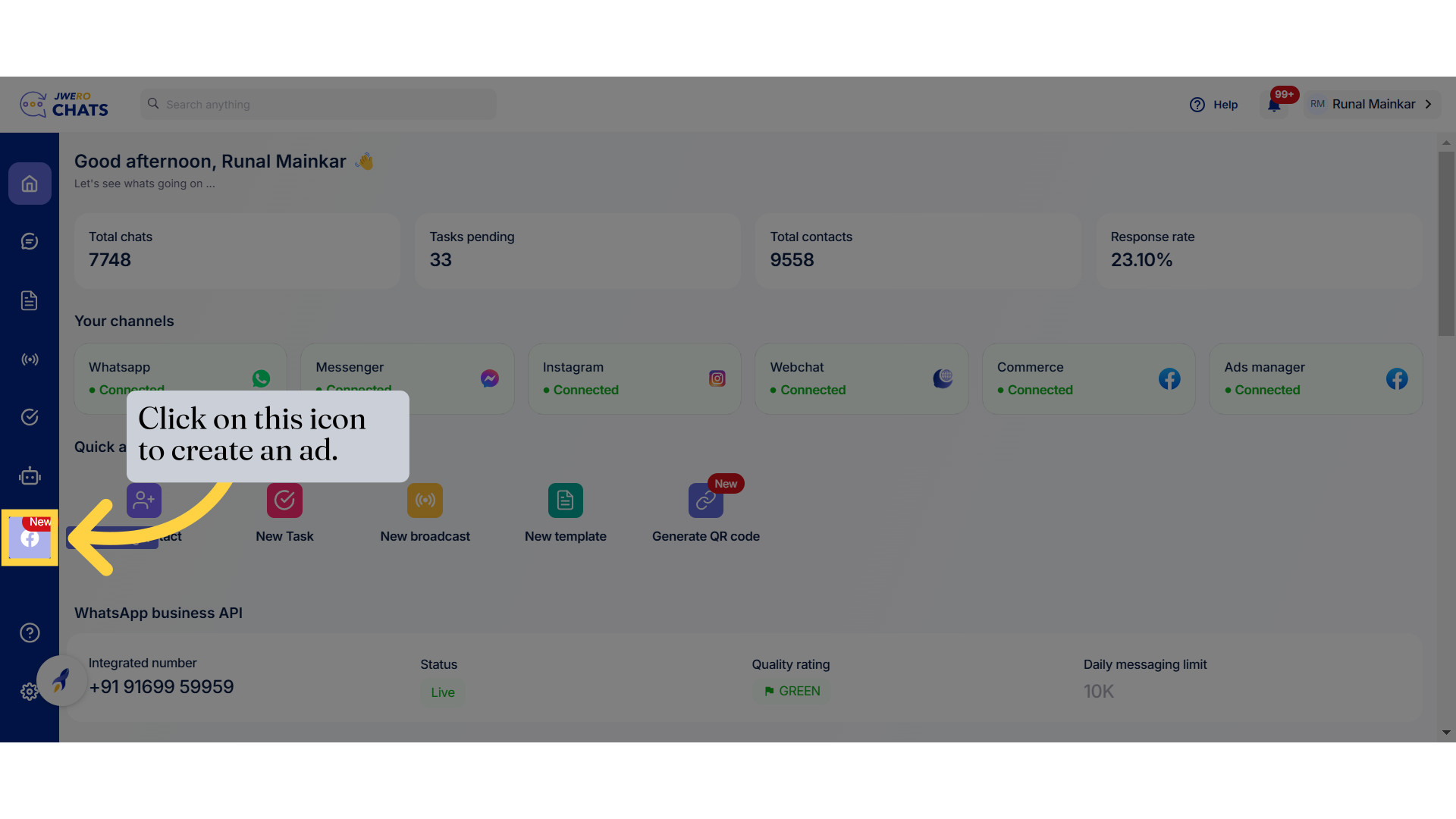Open the Instagram channel card
The width and height of the screenshot is (1456, 819).
(x=634, y=378)
